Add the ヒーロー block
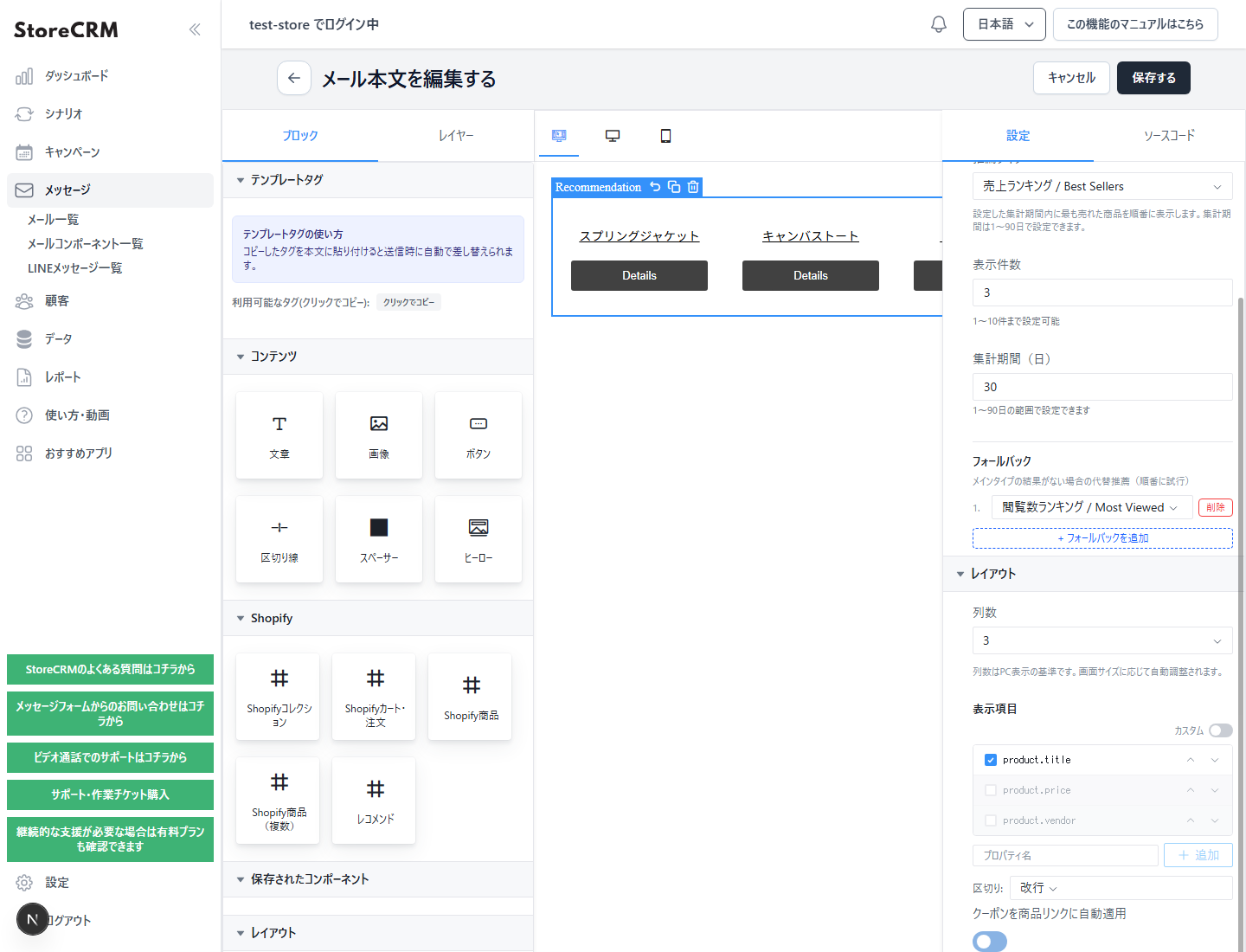This screenshot has width=1246, height=952. click(478, 539)
